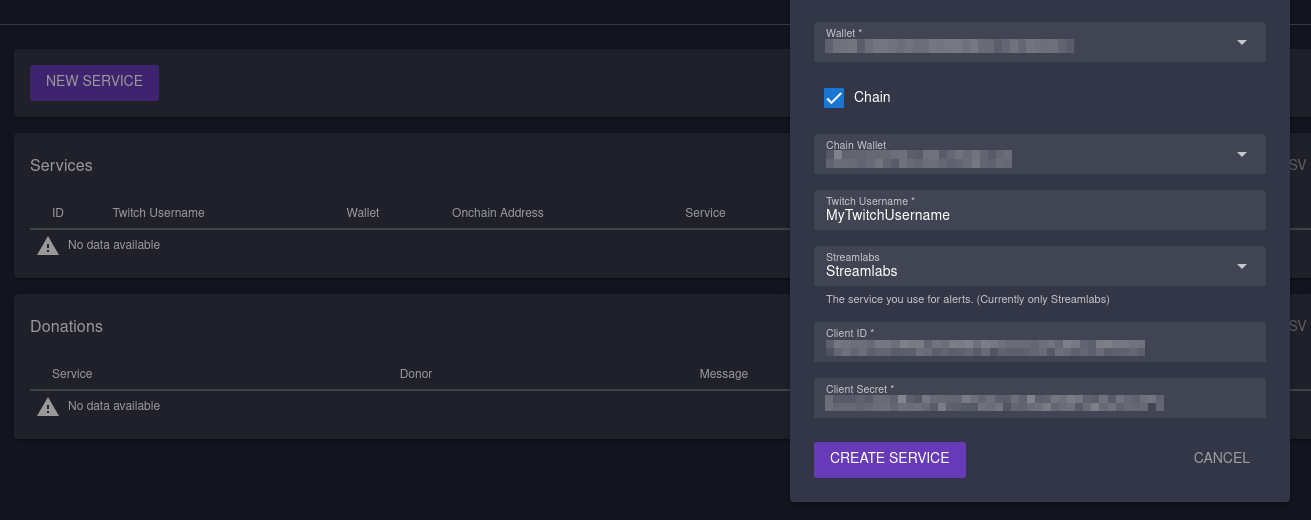Click Service column header in Donations table

tap(72, 374)
